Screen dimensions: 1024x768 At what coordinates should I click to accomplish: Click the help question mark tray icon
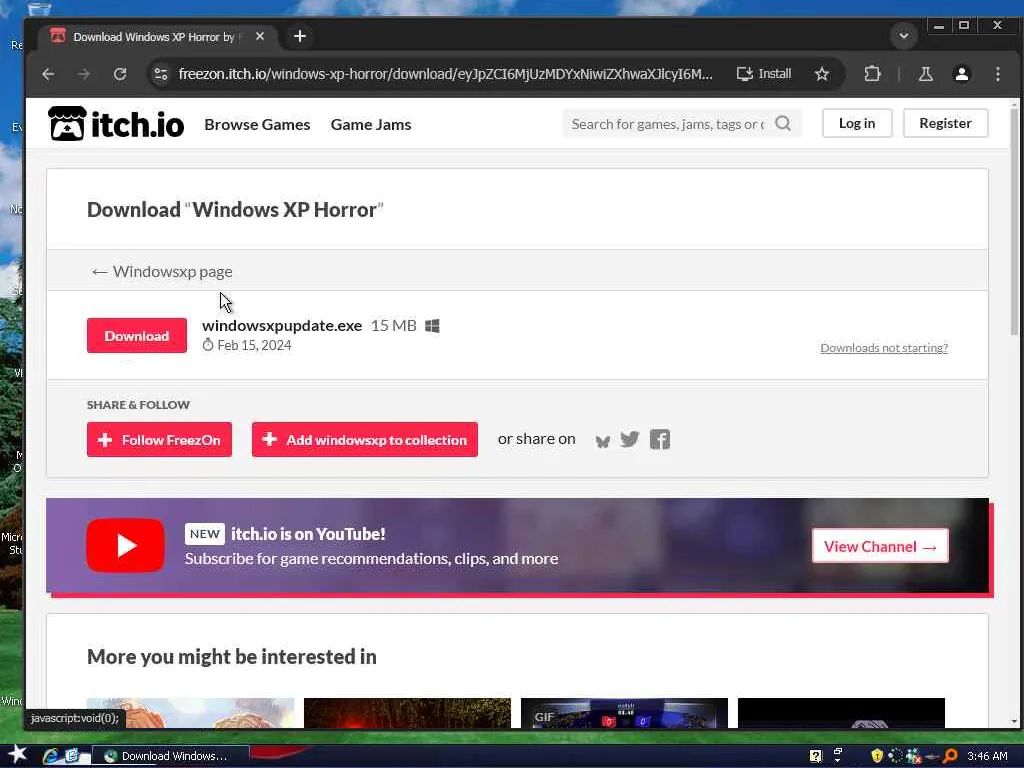pos(815,756)
